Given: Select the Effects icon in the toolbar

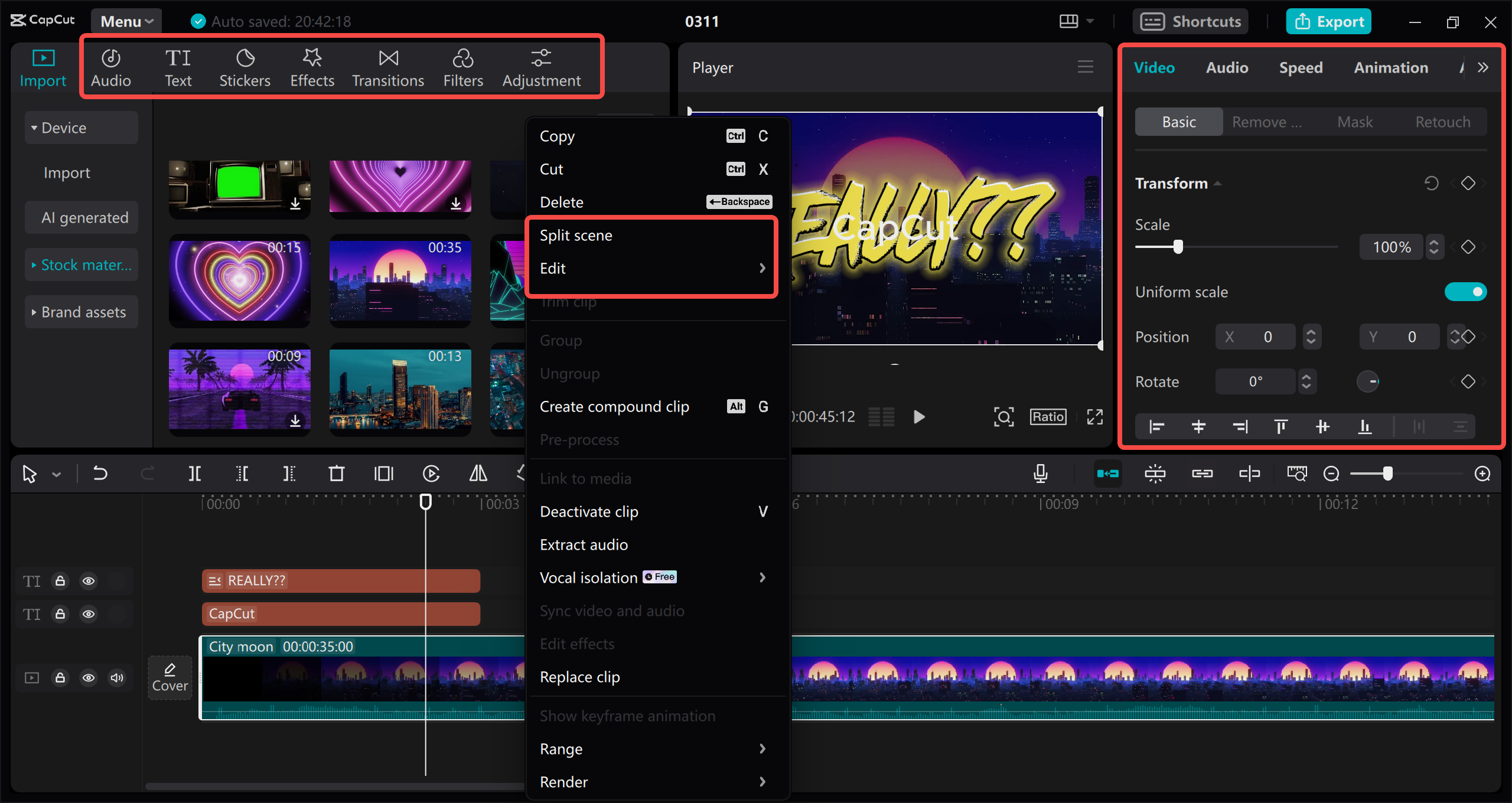Looking at the screenshot, I should coord(312,67).
